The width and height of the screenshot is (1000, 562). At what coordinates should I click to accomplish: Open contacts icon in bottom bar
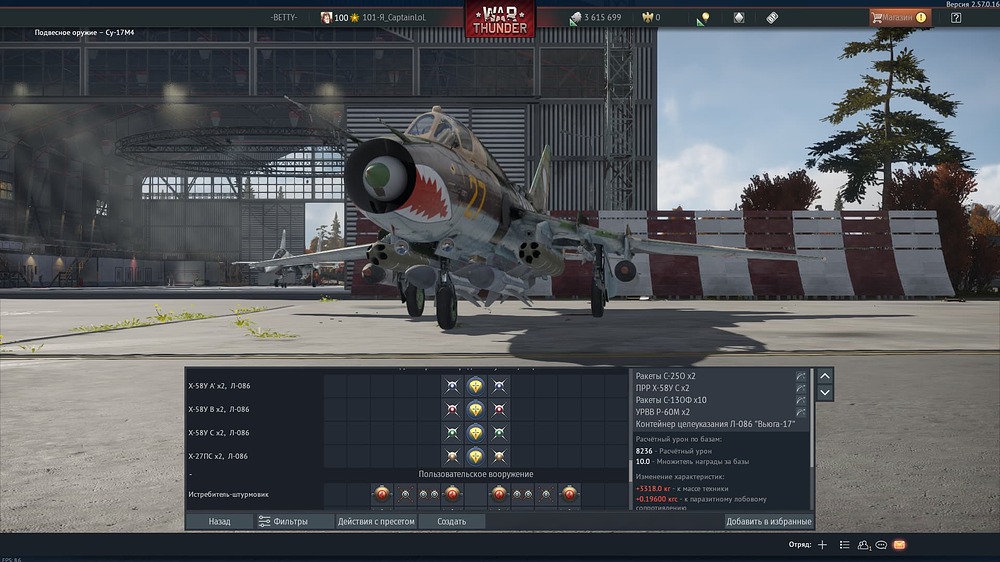[864, 545]
